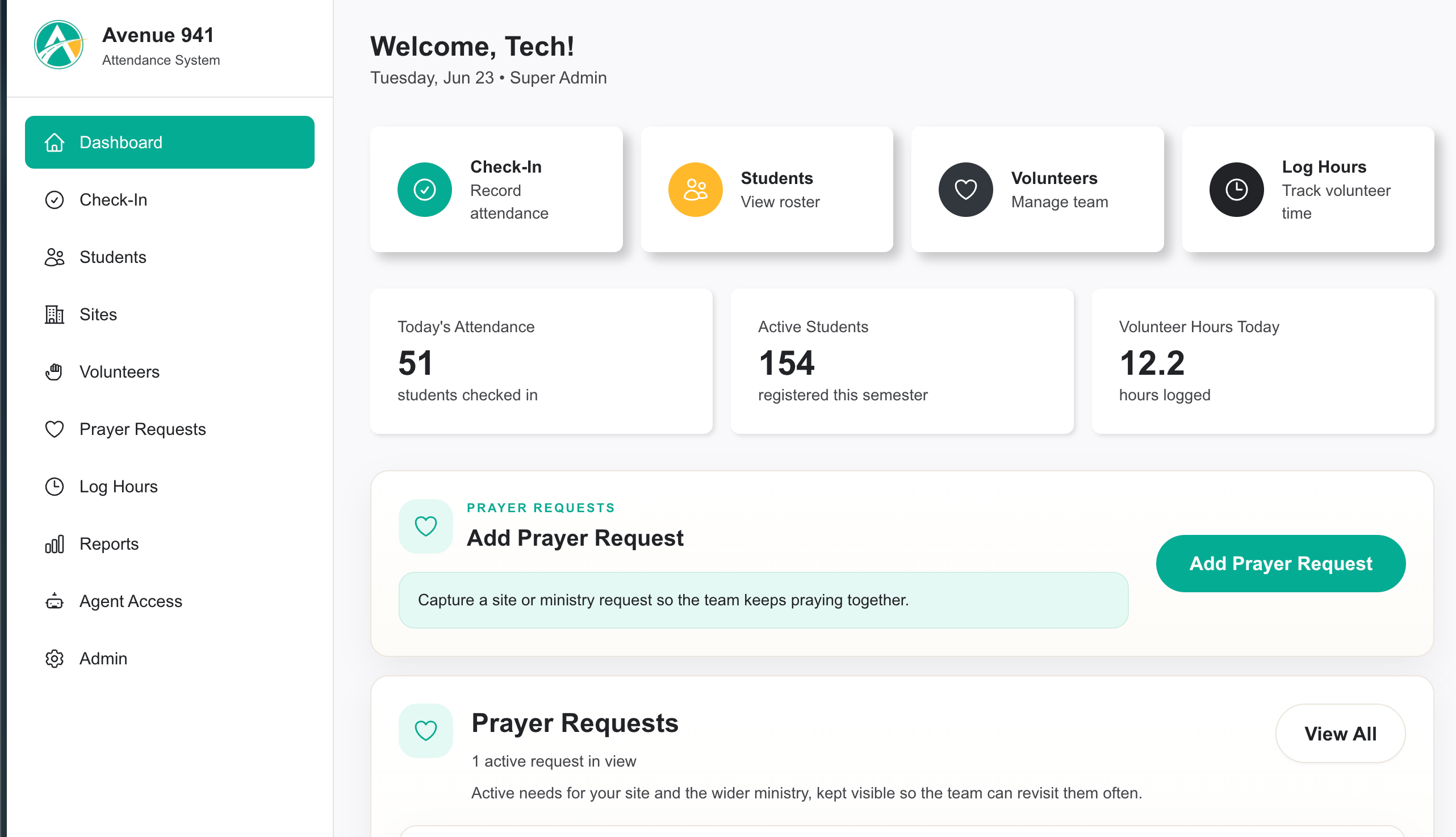Click the Agent Access robot icon
This screenshot has height=837, width=1456.
[55, 601]
